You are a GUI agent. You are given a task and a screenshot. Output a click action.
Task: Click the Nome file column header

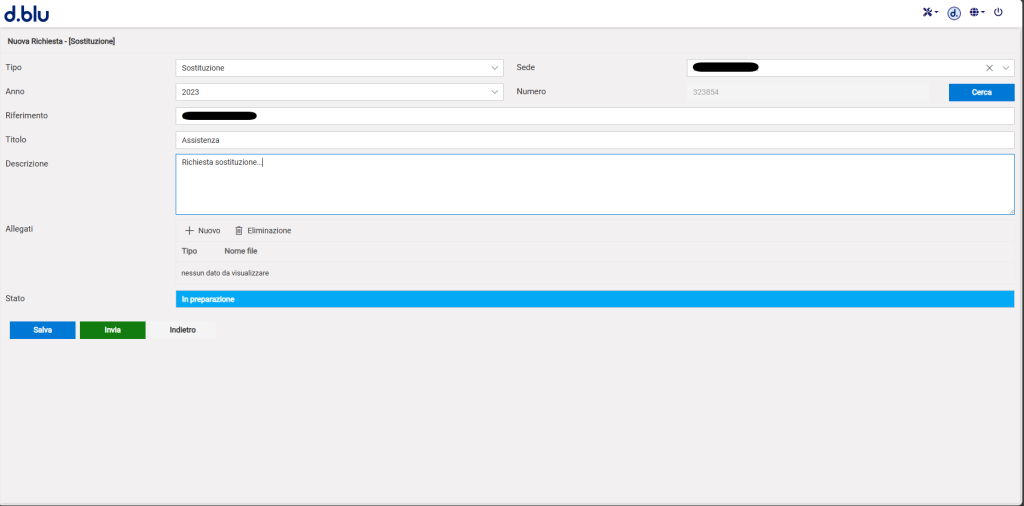click(240, 251)
